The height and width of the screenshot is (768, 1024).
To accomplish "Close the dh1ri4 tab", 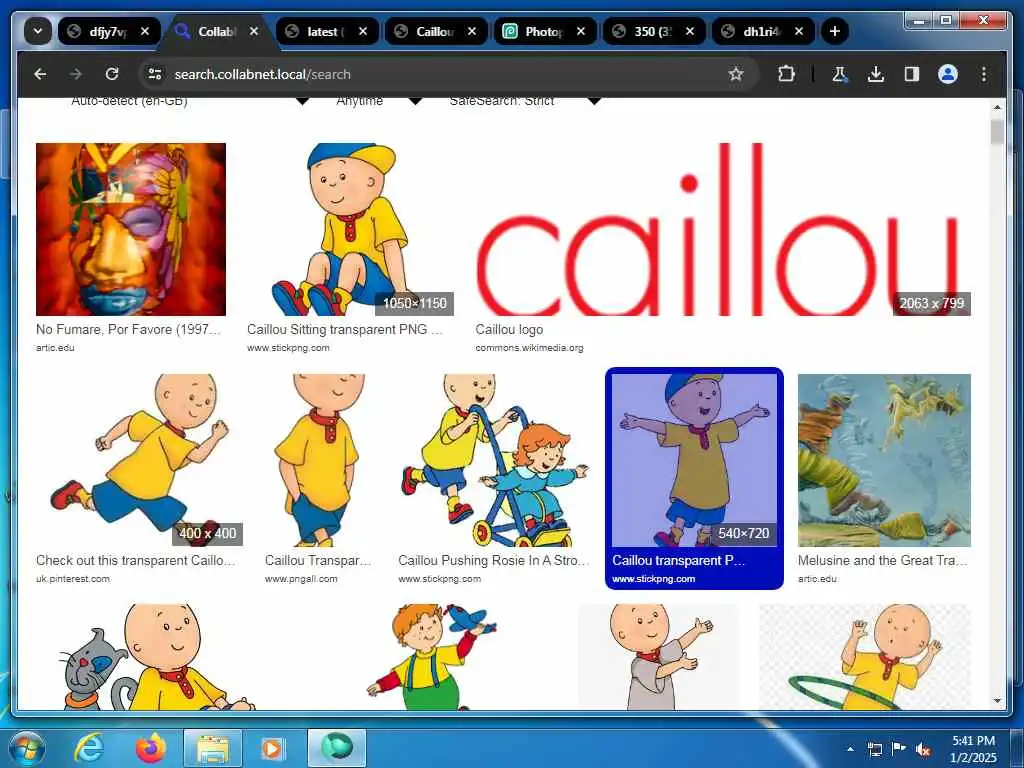I will 799,31.
